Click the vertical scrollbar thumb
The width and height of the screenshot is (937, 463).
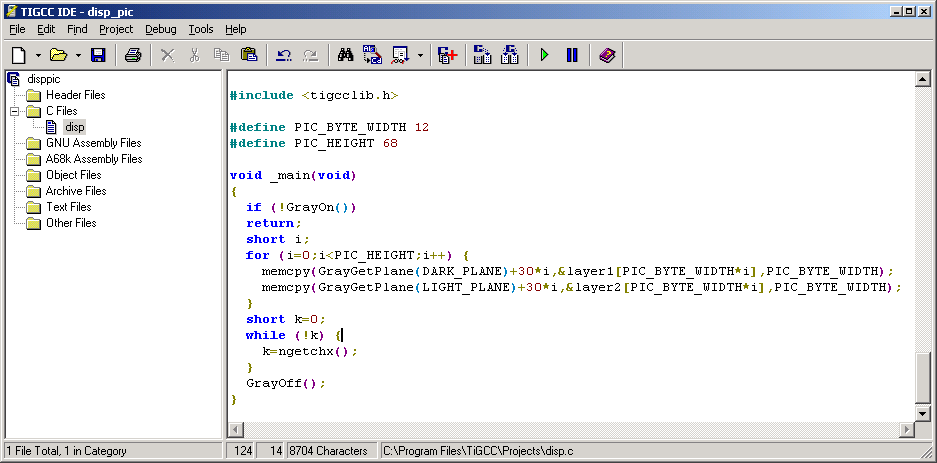click(923, 379)
